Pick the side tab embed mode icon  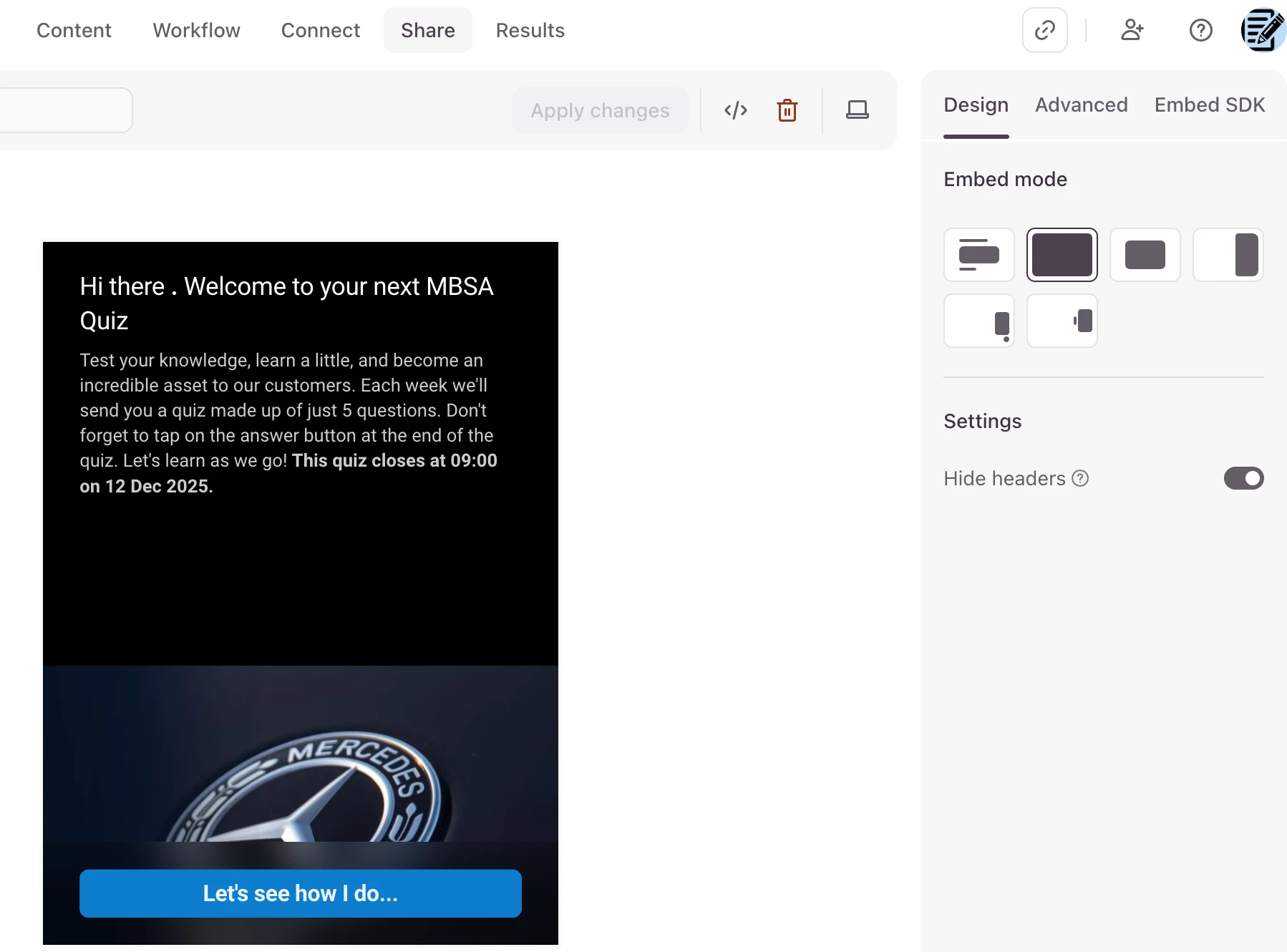[1062, 321]
